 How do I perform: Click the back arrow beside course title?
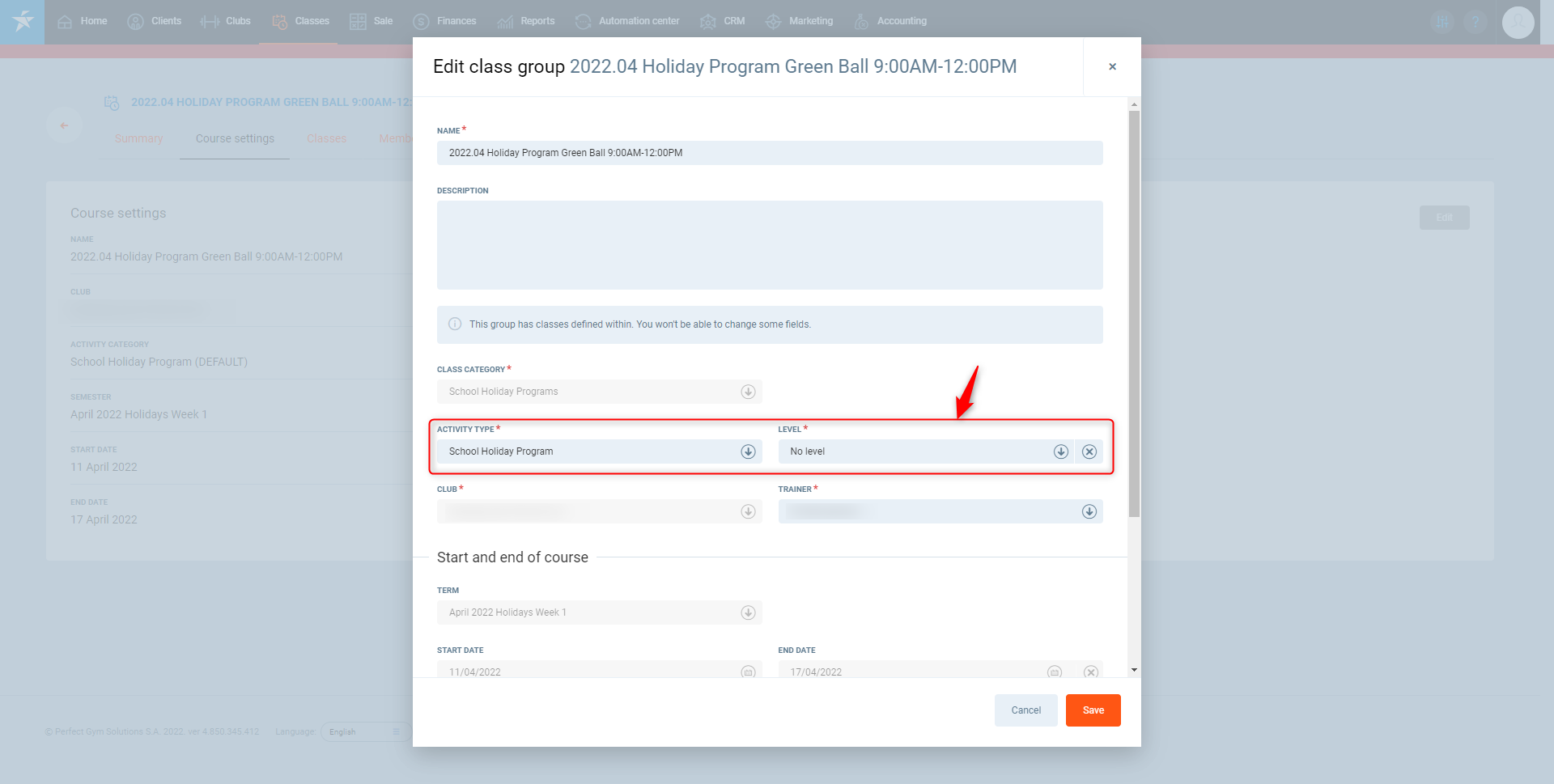(64, 125)
